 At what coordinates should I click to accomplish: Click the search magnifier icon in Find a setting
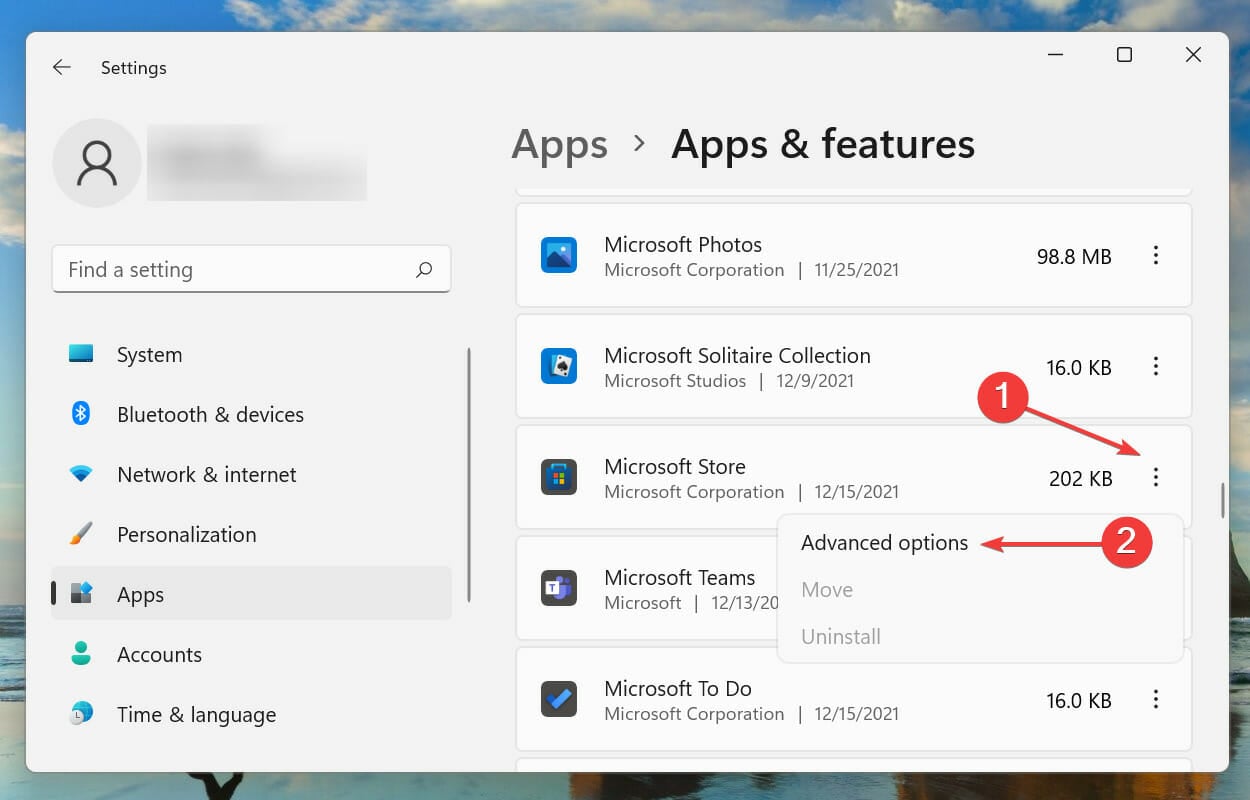[x=424, y=269]
